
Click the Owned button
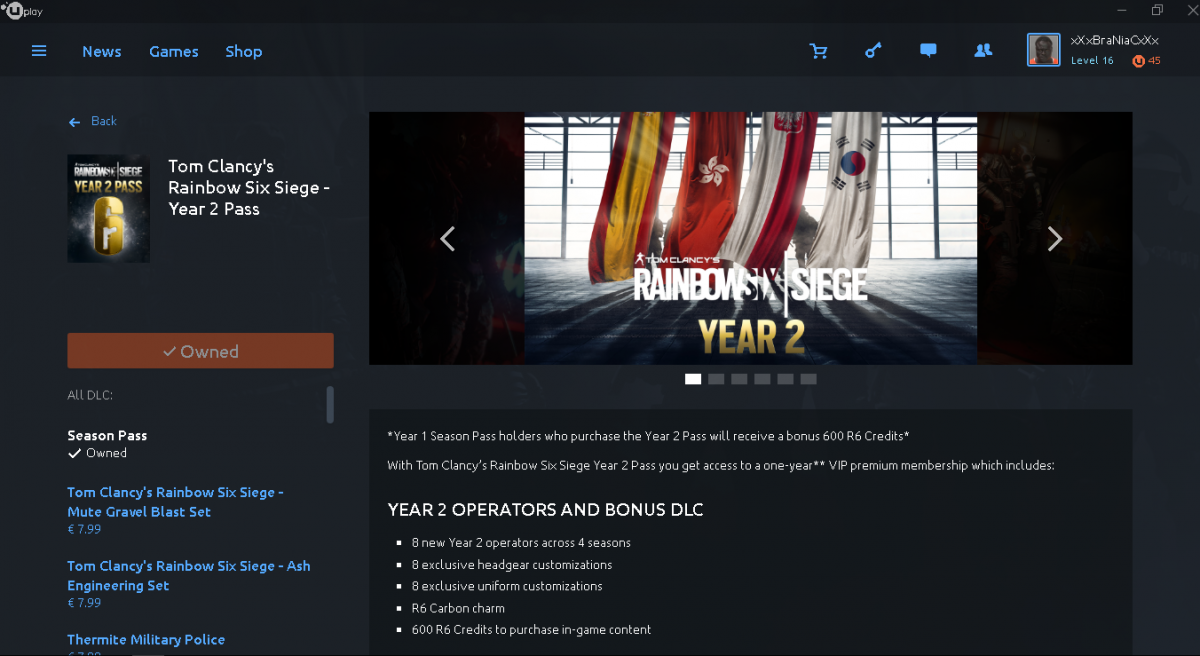pos(200,351)
